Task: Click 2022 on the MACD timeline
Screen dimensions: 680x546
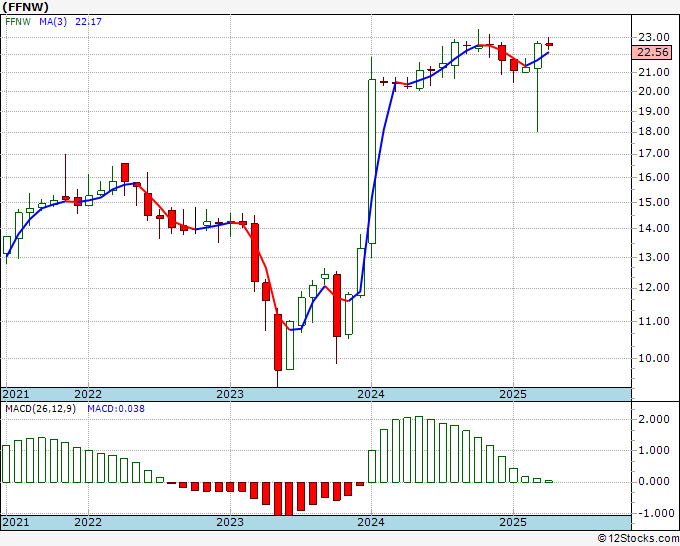Action: (88, 522)
